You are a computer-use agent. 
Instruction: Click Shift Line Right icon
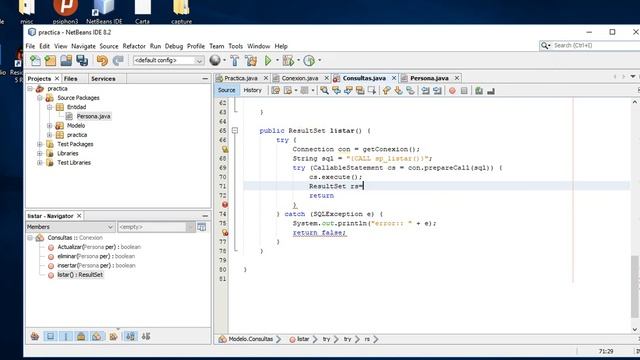click(x=437, y=90)
